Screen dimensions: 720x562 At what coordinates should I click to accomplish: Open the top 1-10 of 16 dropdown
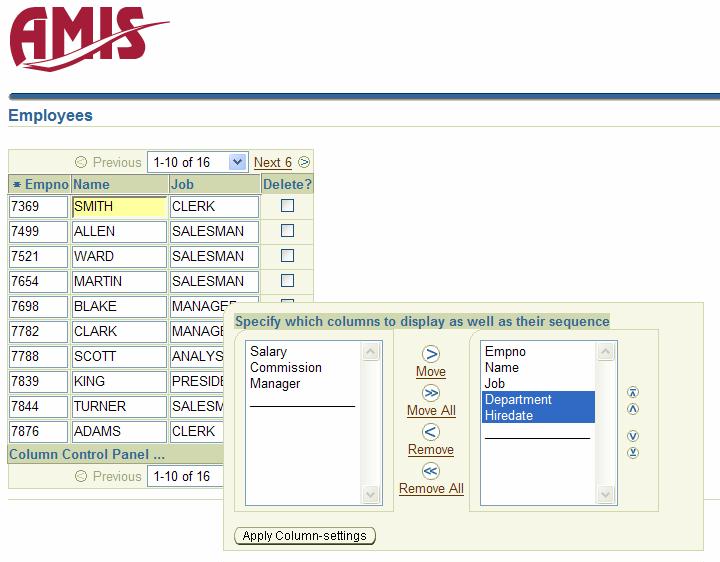[x=197, y=162]
